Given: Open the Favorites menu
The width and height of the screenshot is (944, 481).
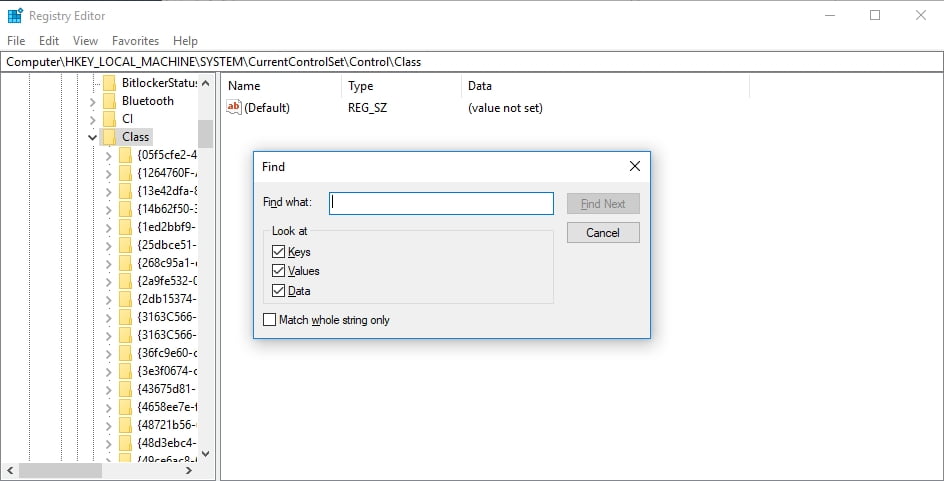Looking at the screenshot, I should 135,41.
